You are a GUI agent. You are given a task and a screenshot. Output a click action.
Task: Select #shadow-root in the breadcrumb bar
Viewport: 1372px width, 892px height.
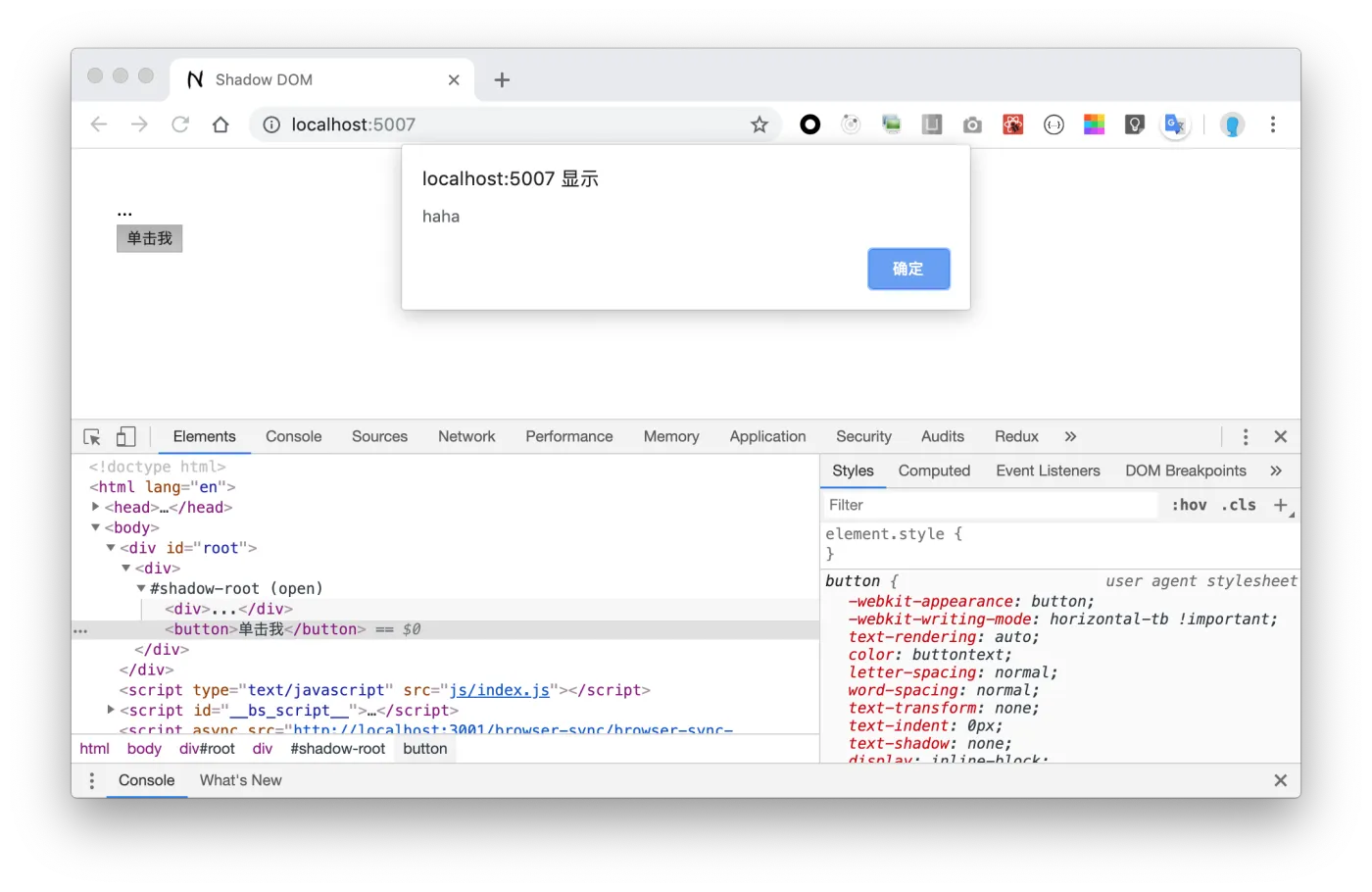338,749
